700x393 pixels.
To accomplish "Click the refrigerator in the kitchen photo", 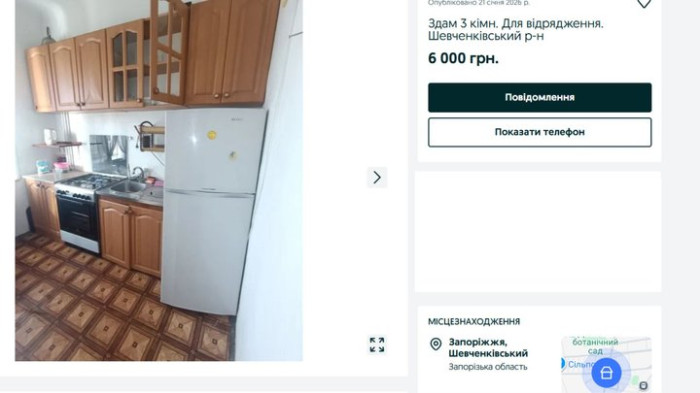I will (x=213, y=211).
